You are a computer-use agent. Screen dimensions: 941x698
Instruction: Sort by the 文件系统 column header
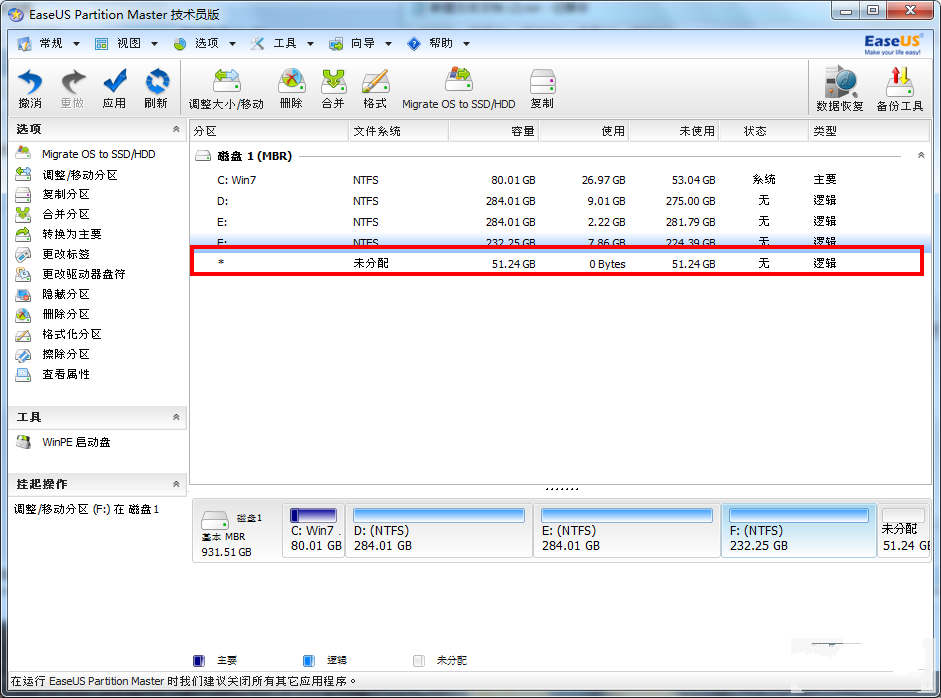[x=398, y=131]
